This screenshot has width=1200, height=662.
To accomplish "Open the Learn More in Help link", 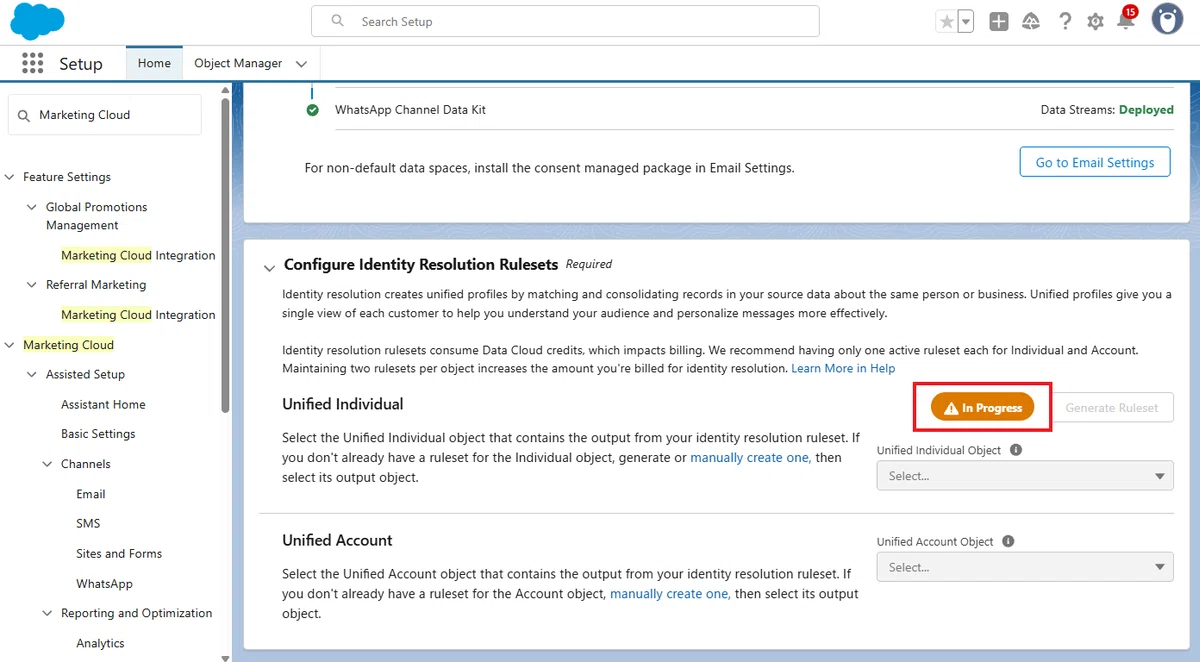I will point(843,369).
